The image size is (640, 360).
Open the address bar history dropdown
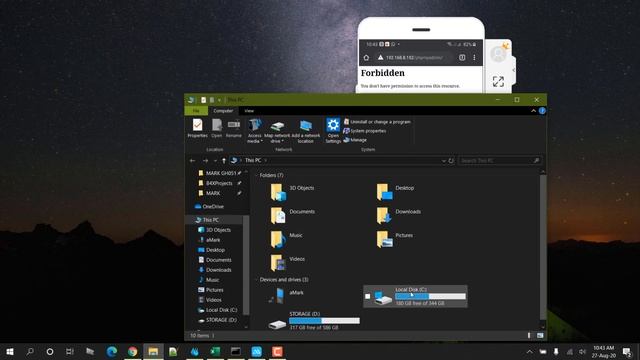(443, 161)
